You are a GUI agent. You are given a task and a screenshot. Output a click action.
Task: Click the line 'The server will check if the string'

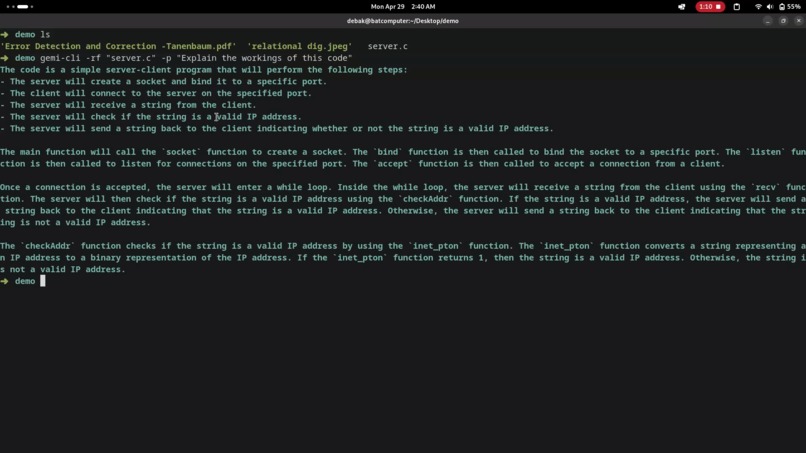click(x=151, y=117)
